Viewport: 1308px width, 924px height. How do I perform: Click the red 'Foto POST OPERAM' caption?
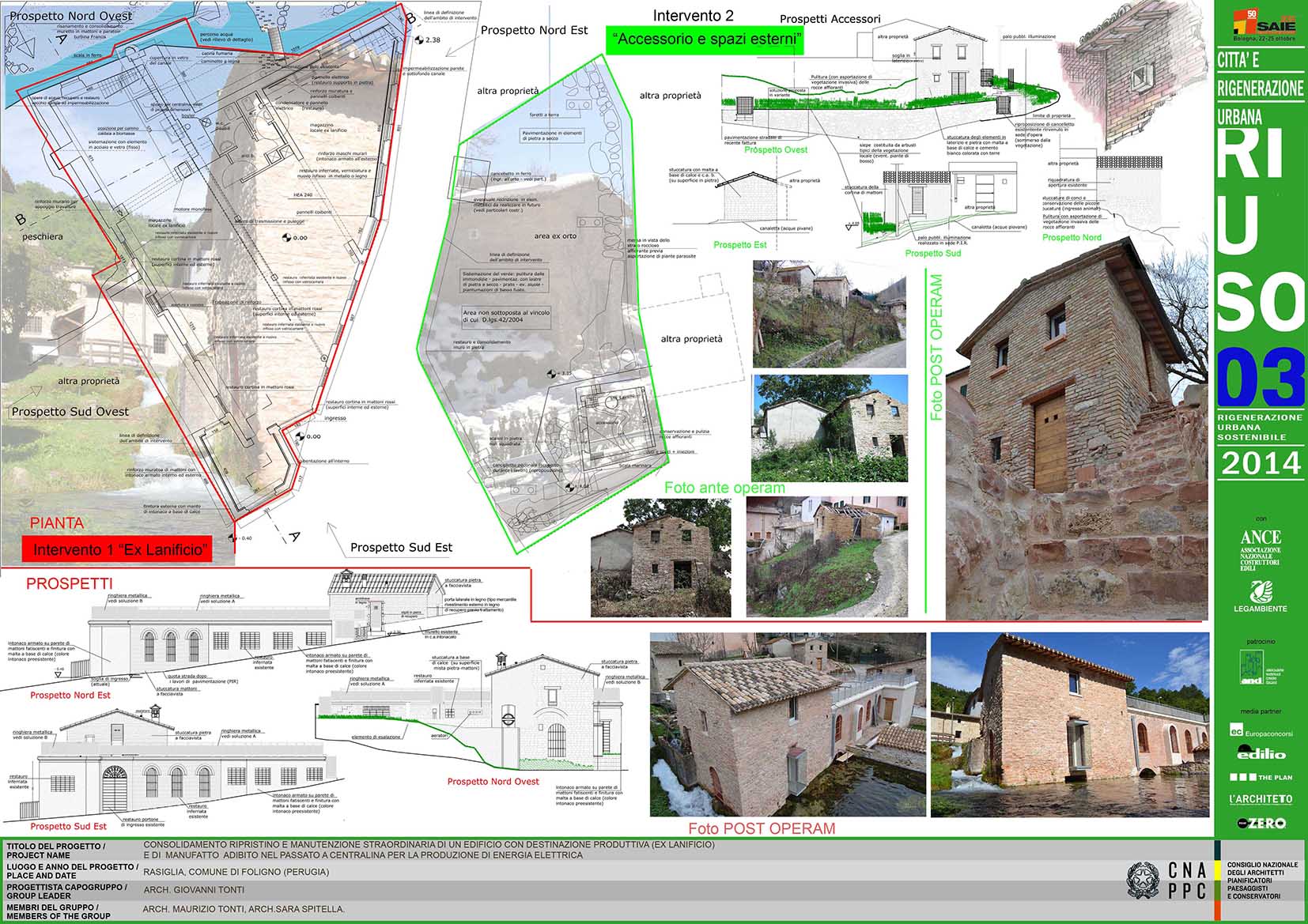762,828
